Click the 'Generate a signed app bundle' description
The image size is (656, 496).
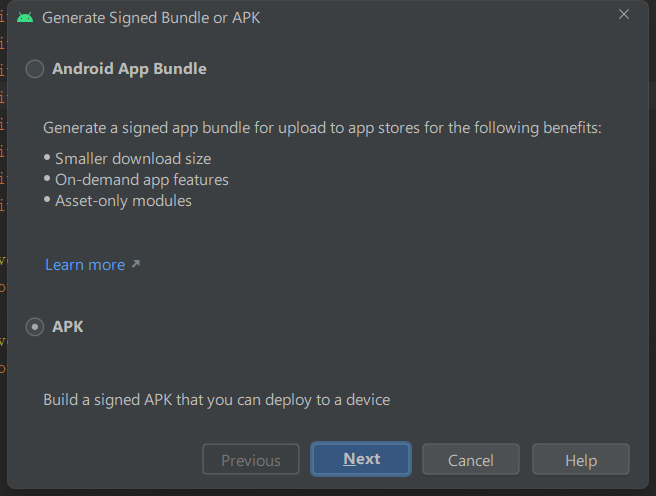[322, 128]
